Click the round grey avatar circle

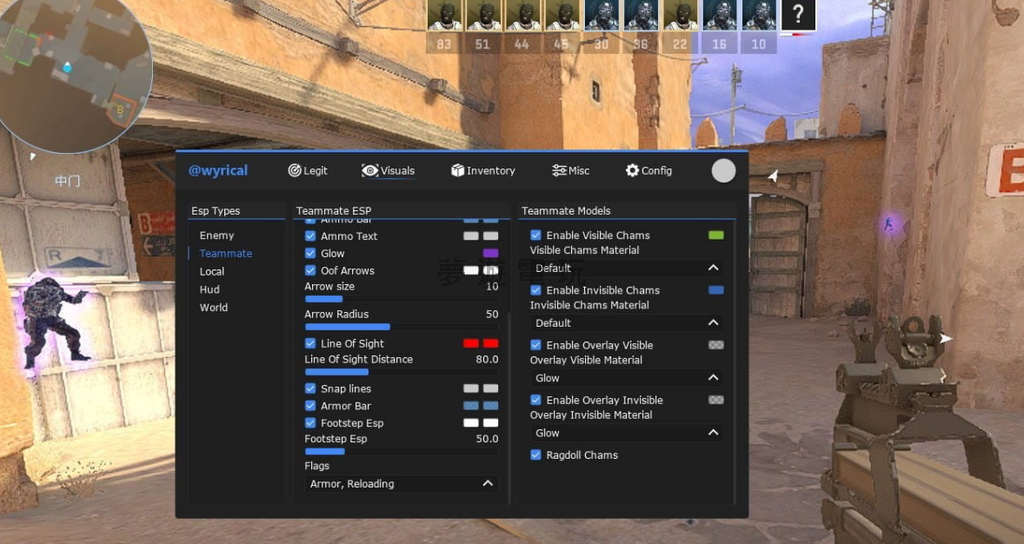pyautogui.click(x=724, y=170)
